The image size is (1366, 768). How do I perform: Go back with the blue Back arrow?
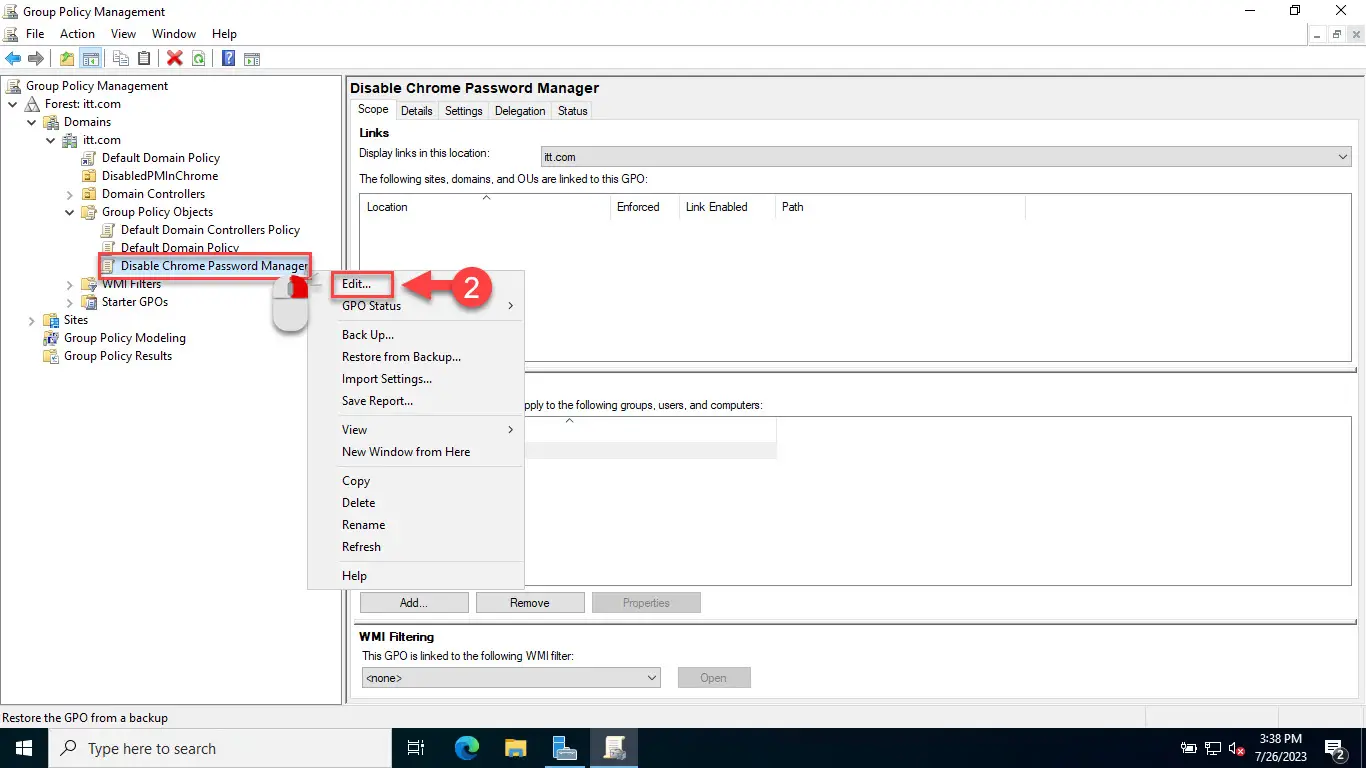tap(13, 58)
